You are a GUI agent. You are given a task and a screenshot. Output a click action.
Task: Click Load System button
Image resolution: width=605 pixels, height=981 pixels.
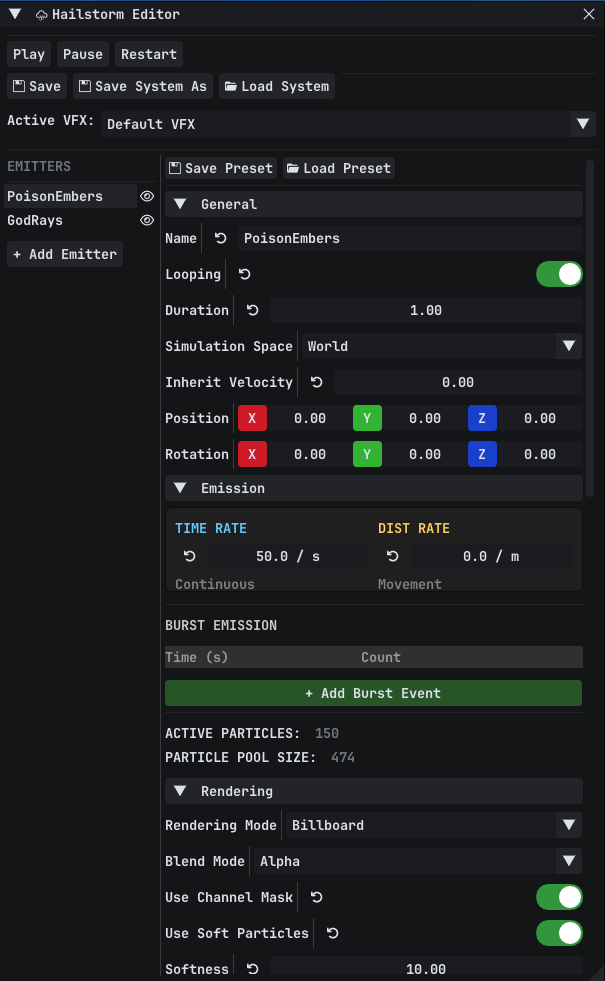pyautogui.click(x=277, y=86)
